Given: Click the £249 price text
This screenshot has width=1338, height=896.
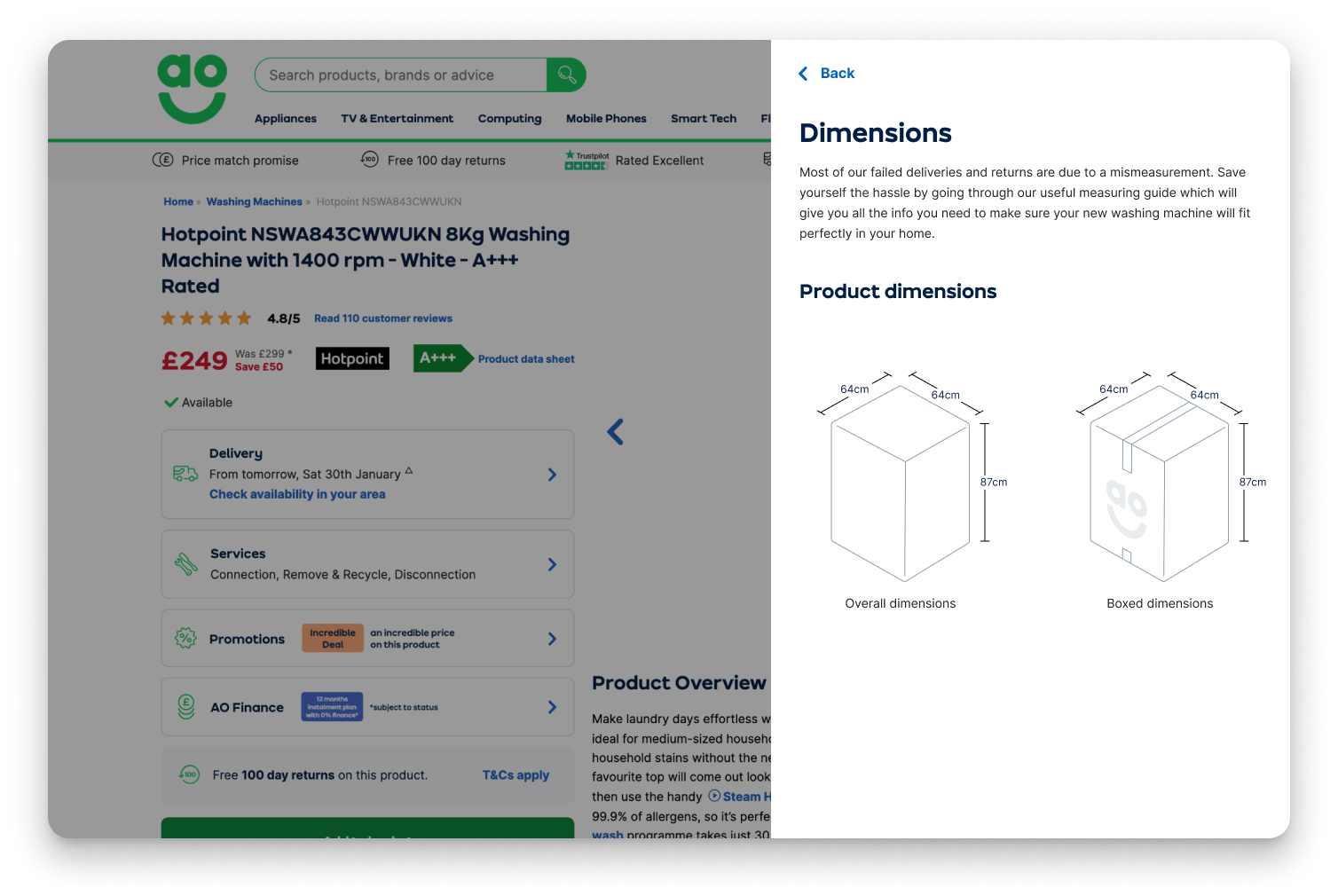Looking at the screenshot, I should pyautogui.click(x=194, y=361).
